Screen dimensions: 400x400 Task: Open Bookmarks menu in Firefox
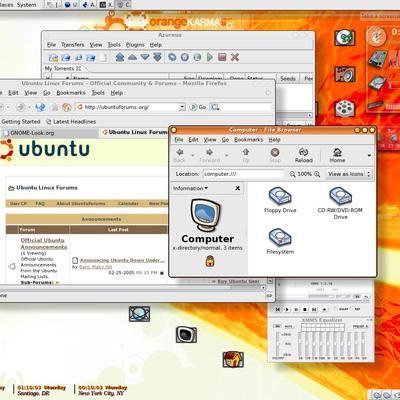71,93
